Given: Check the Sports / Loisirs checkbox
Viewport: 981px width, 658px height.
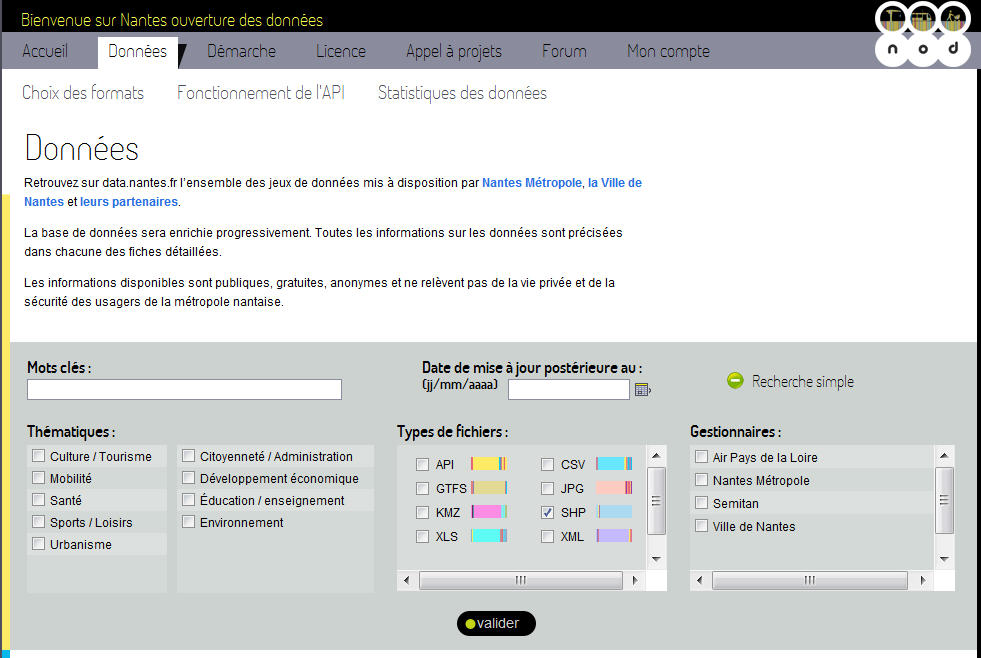Looking at the screenshot, I should click(x=39, y=522).
